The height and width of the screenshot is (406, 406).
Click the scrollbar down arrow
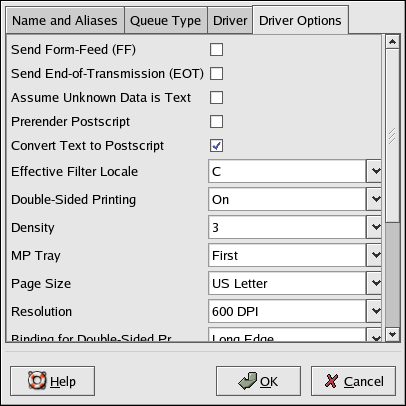(392, 334)
